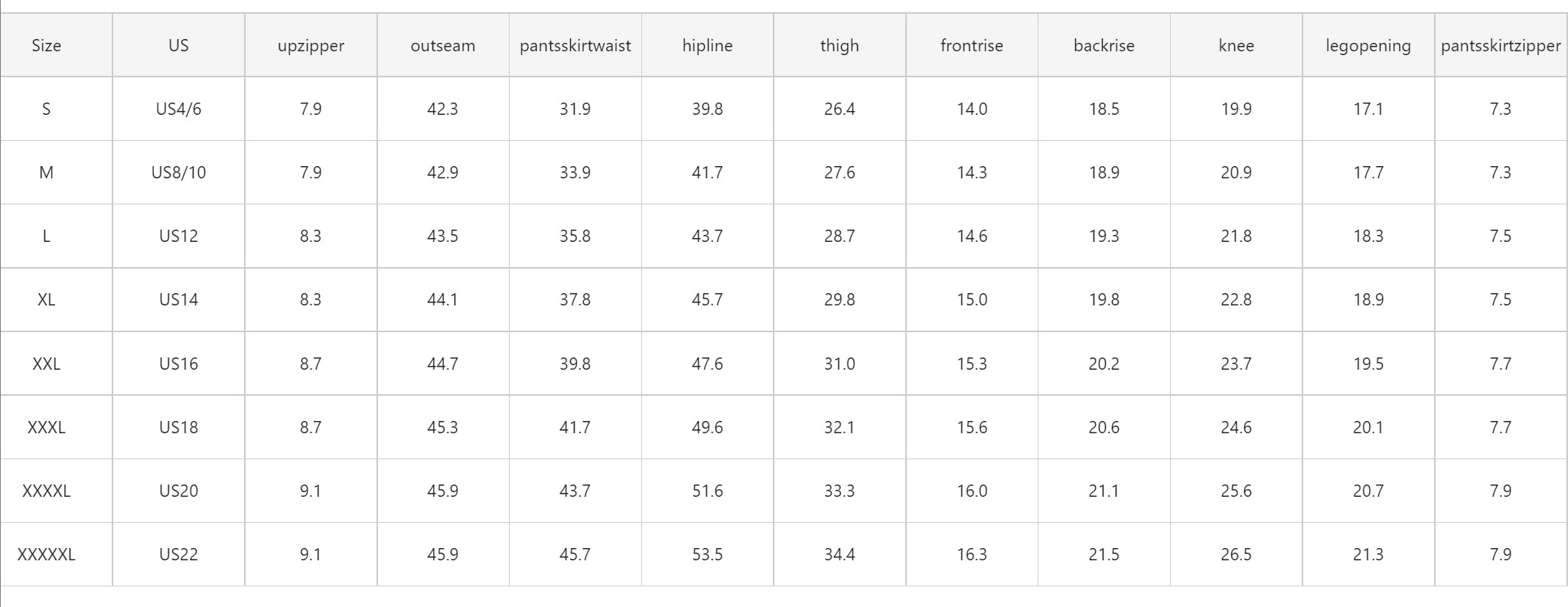Click the "pantsskirtzipper" column header
Image resolution: width=1568 pixels, height=607 pixels.
(1500, 46)
